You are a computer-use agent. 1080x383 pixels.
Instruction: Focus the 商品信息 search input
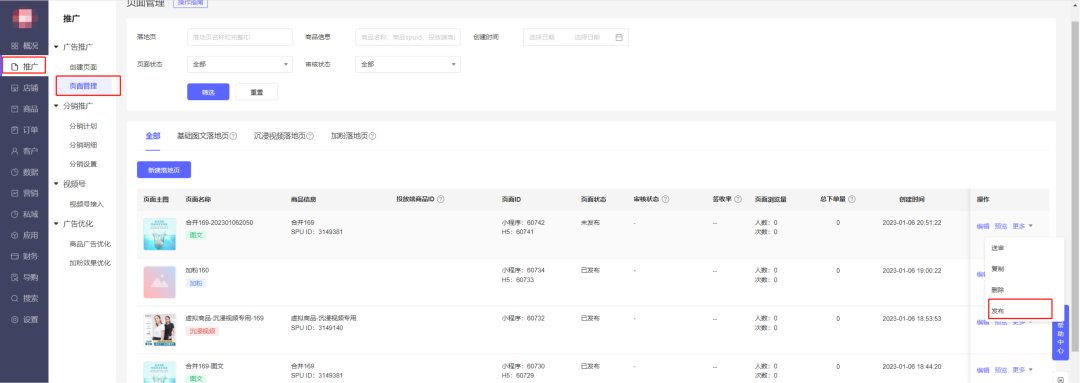coord(408,37)
